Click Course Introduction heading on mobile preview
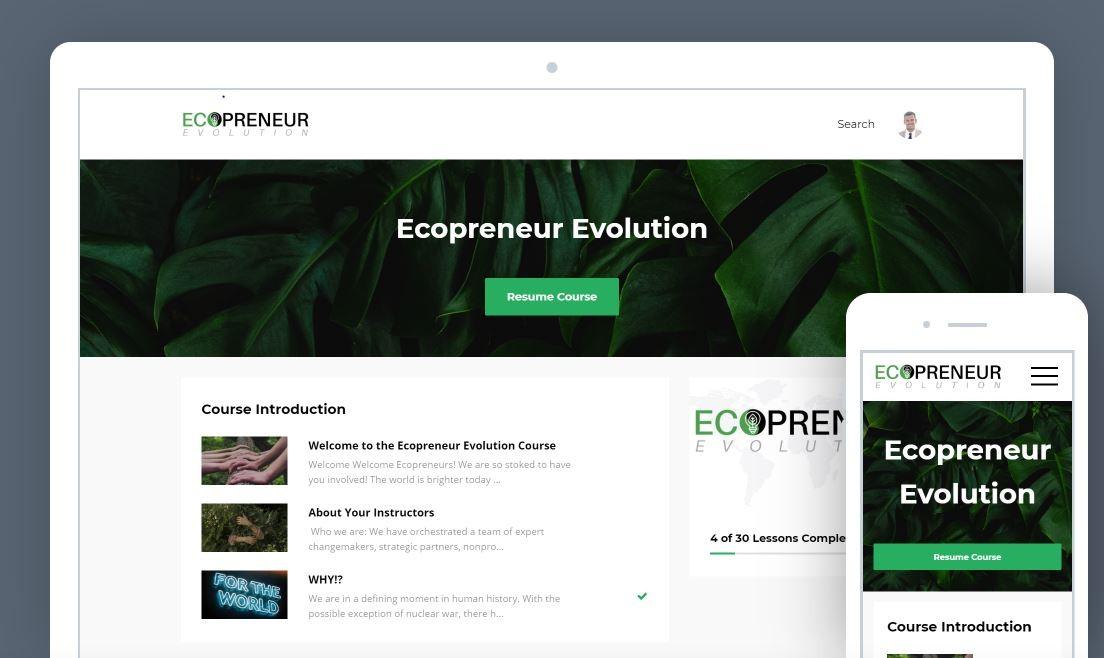The width and height of the screenshot is (1104, 658). [959, 626]
